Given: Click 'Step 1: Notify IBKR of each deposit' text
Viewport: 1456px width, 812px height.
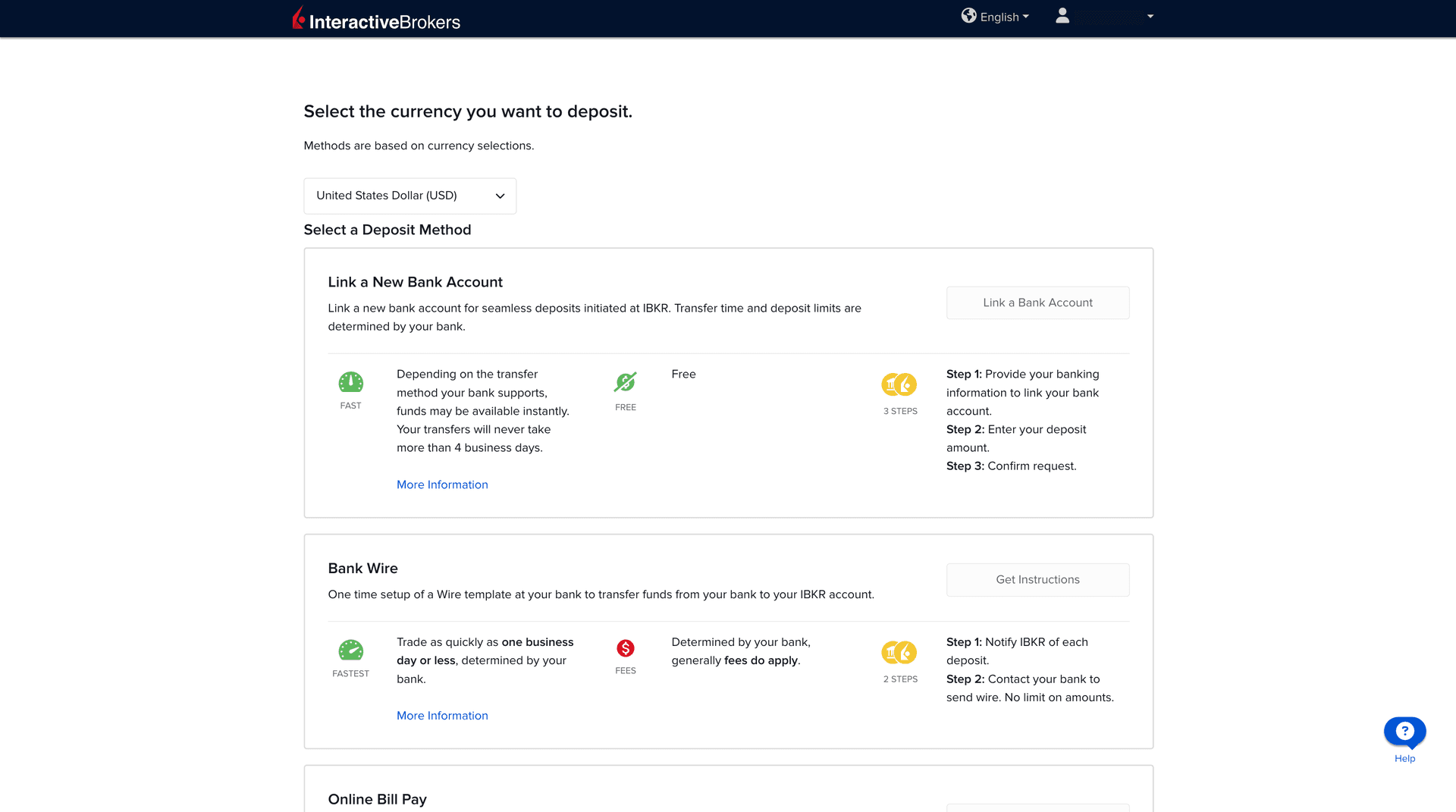Looking at the screenshot, I should (1018, 651).
